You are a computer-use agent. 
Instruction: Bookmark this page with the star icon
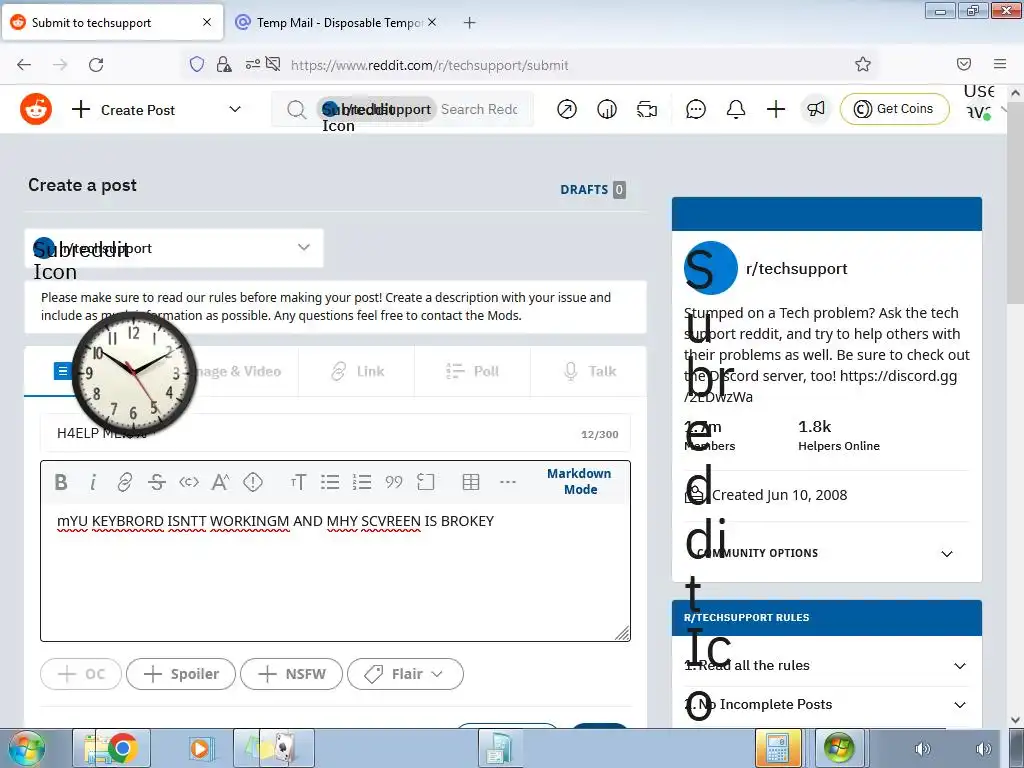[x=863, y=64]
